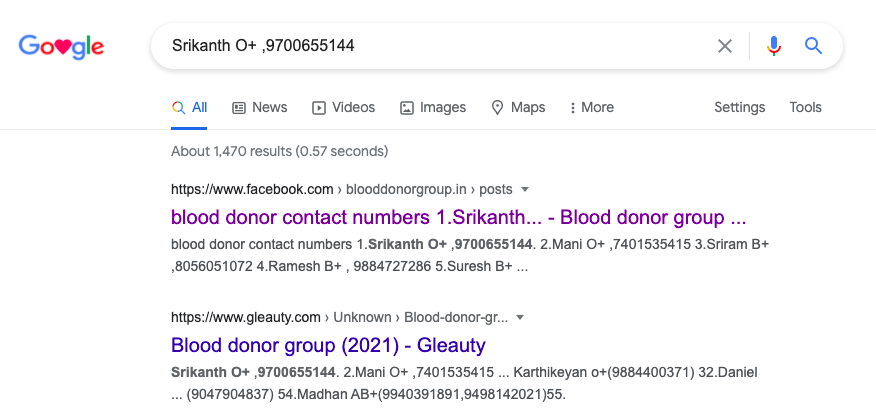
Task: Expand the Gleauty result options arrow
Action: (520, 318)
